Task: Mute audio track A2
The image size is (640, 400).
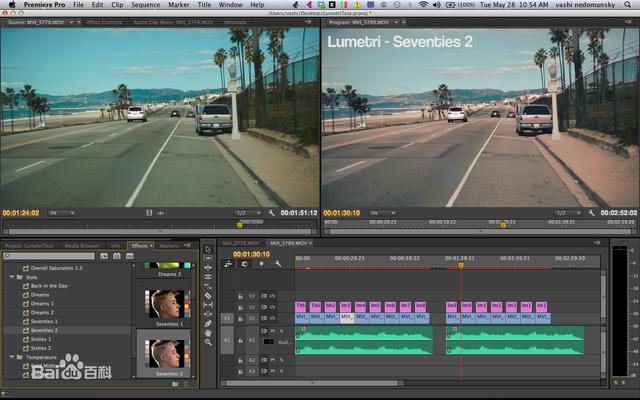Action: (x=273, y=360)
